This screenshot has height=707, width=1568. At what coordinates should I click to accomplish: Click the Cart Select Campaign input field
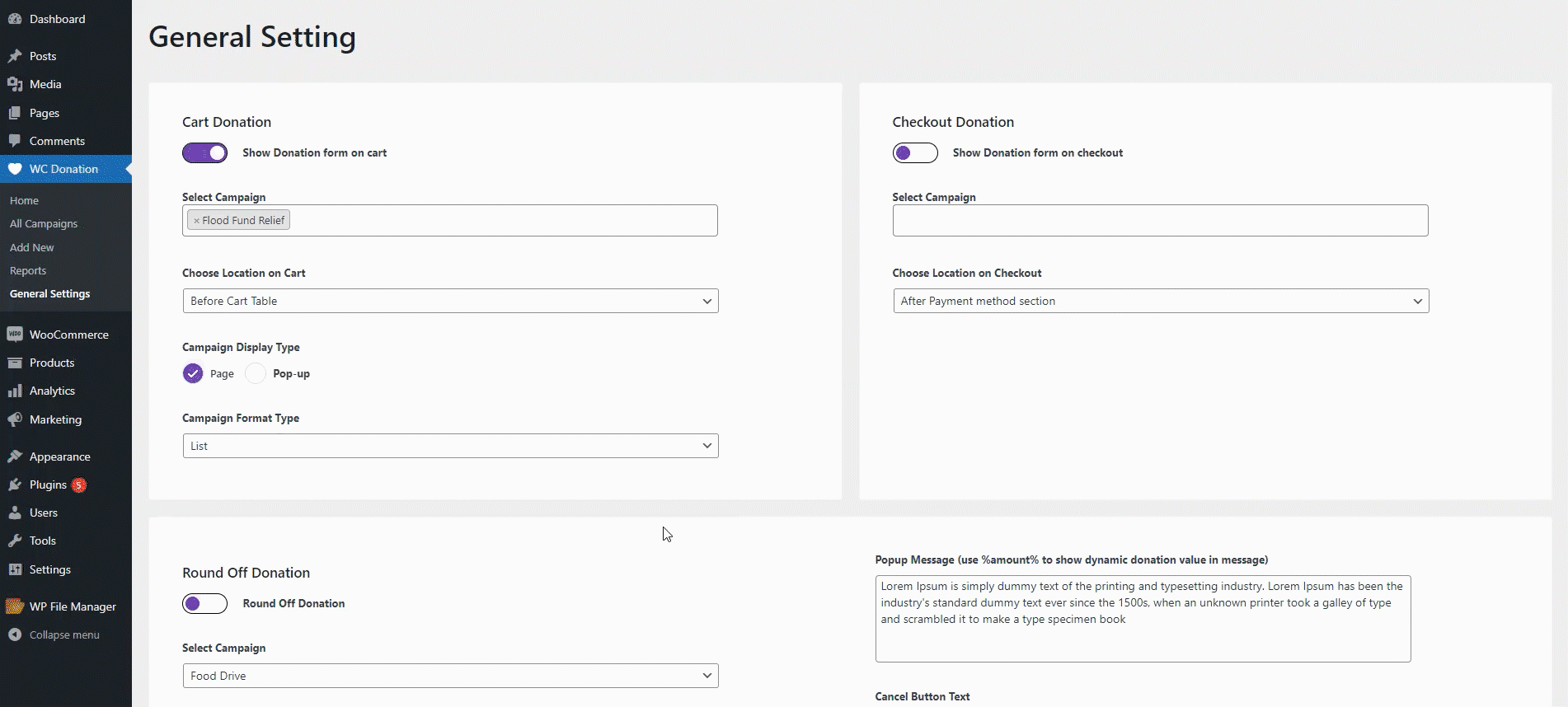(450, 220)
